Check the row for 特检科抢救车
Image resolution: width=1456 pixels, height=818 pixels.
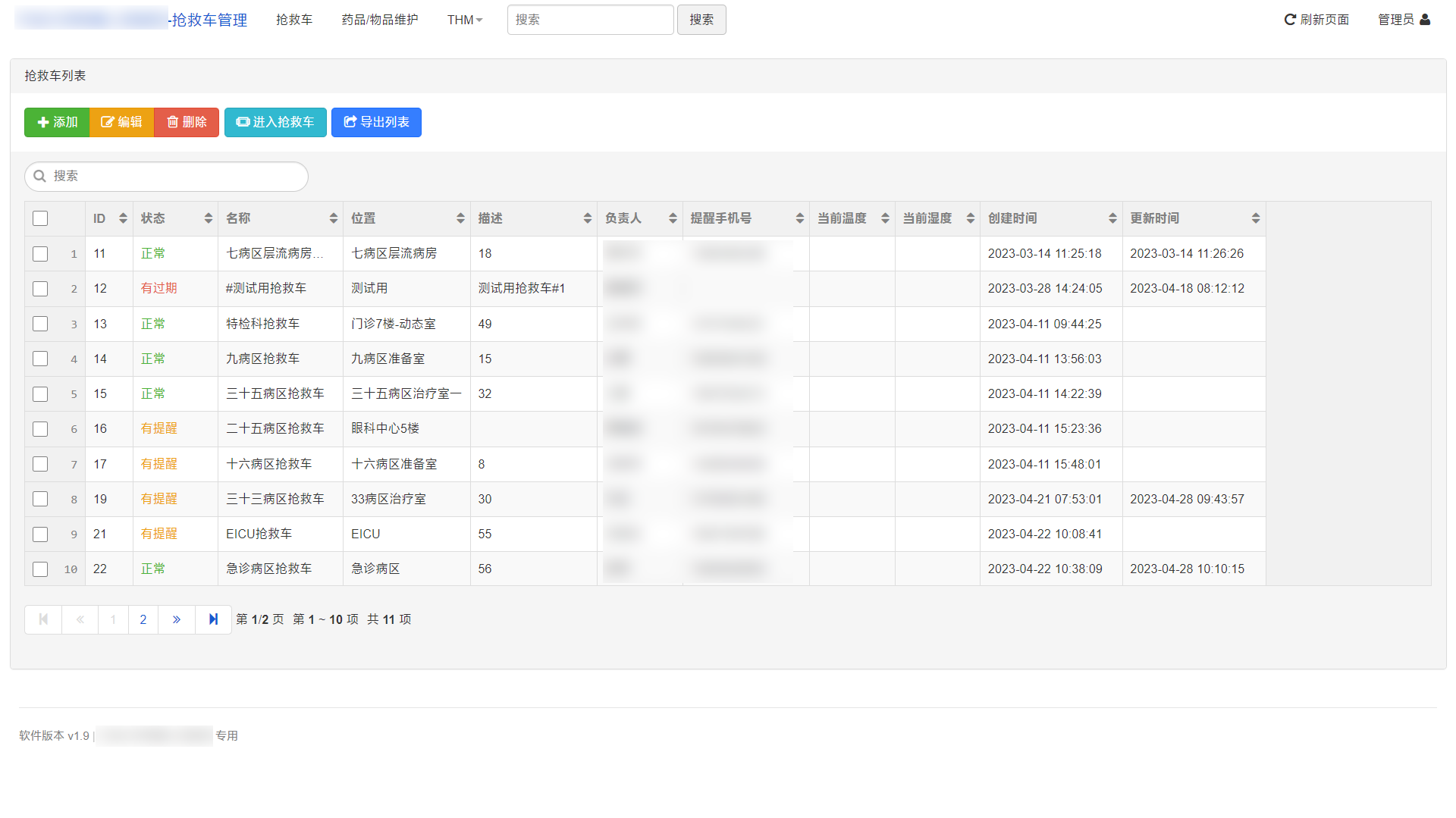40,324
